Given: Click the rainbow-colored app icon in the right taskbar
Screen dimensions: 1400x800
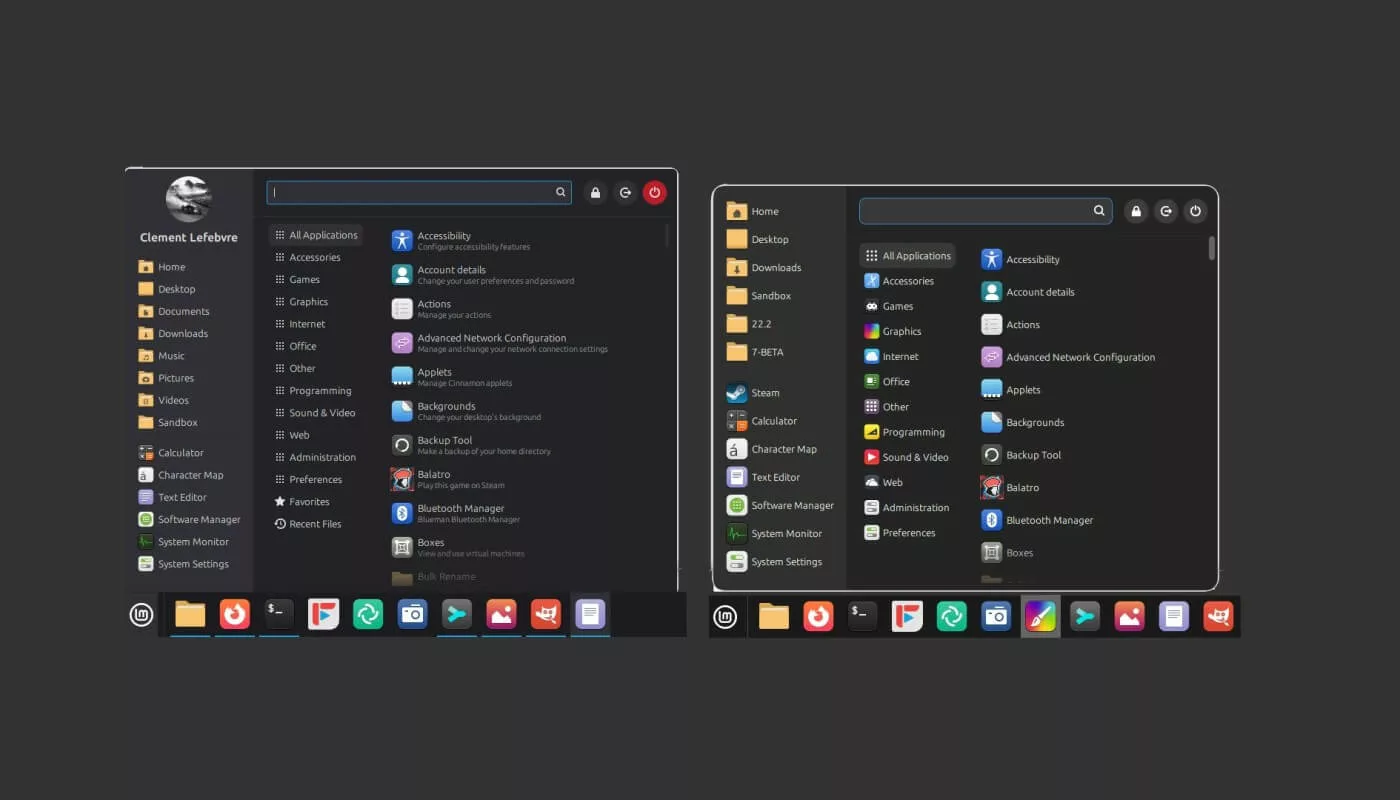Looking at the screenshot, I should coord(1041,617).
